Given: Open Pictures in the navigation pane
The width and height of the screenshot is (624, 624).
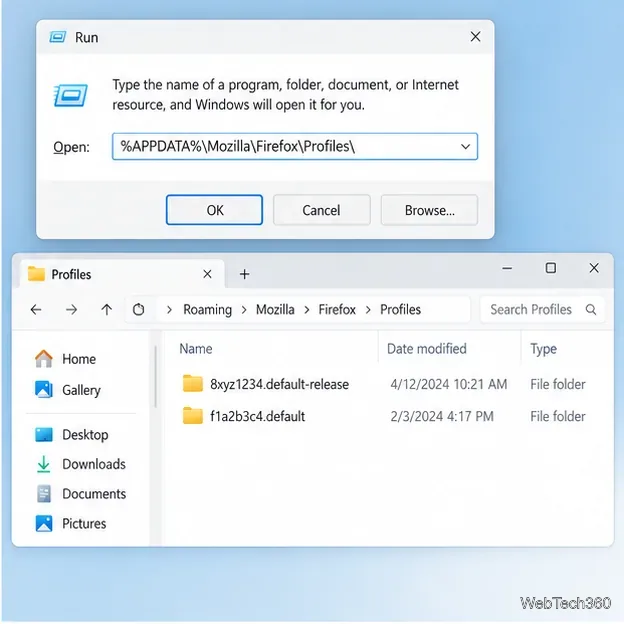Looking at the screenshot, I should tap(71, 523).
